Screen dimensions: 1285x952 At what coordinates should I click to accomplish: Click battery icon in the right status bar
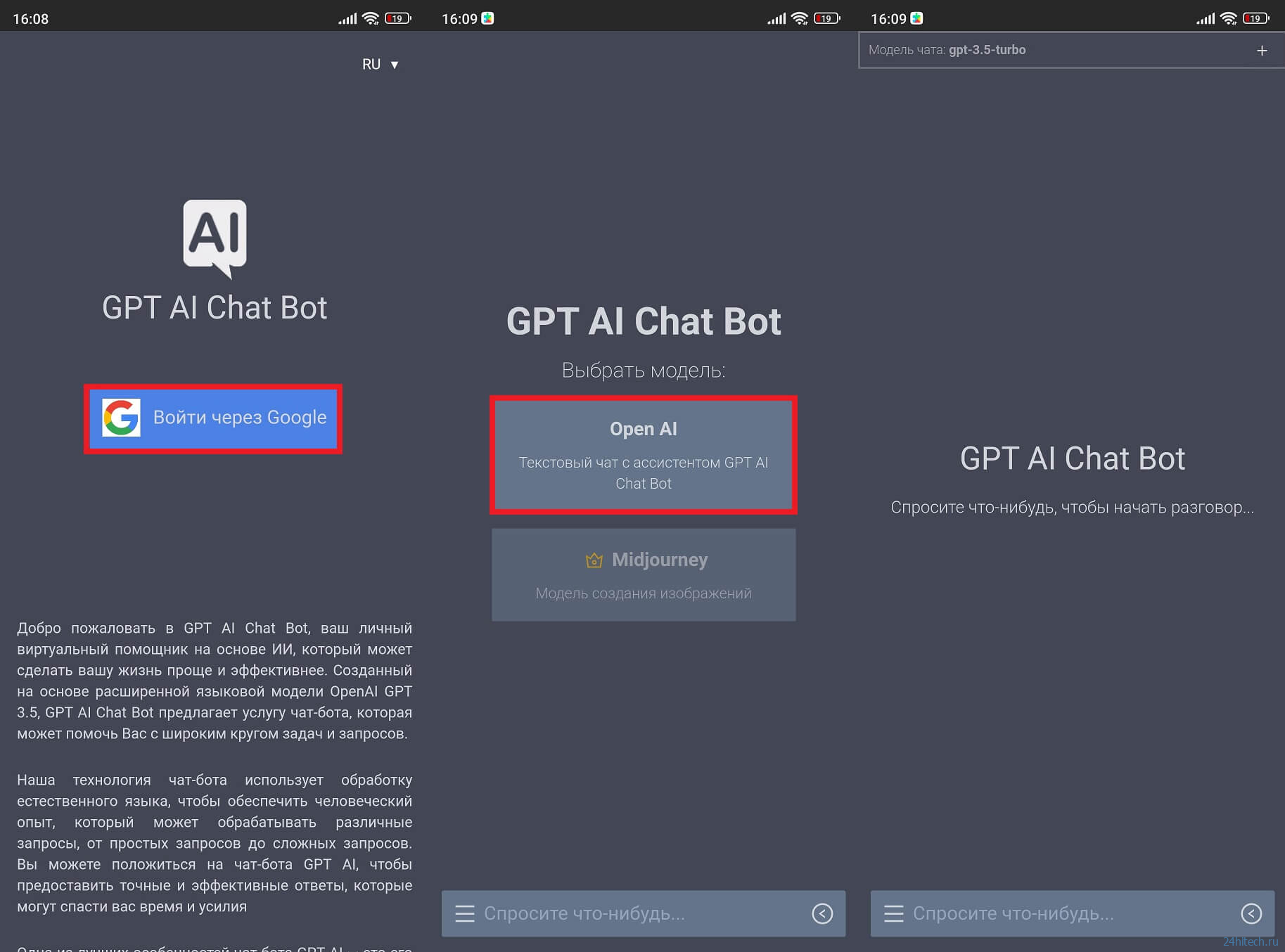(x=1256, y=18)
